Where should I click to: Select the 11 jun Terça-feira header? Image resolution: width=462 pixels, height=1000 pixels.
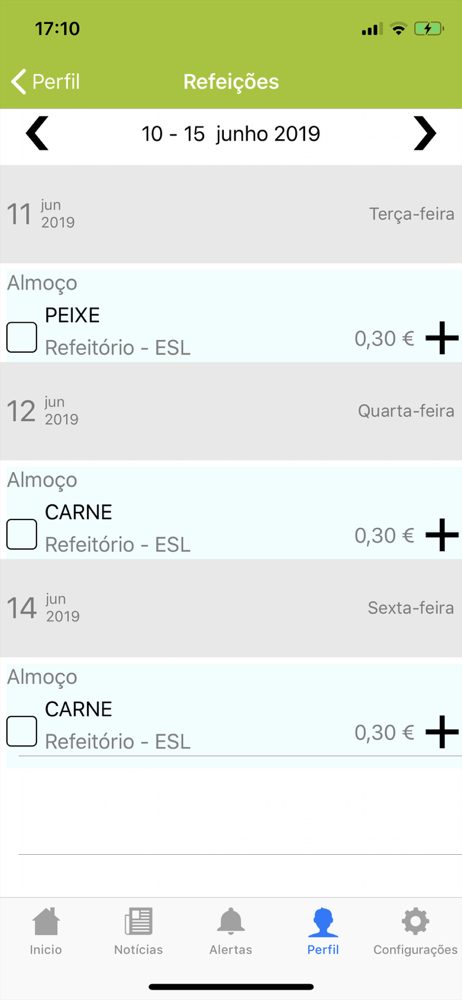tap(231, 214)
